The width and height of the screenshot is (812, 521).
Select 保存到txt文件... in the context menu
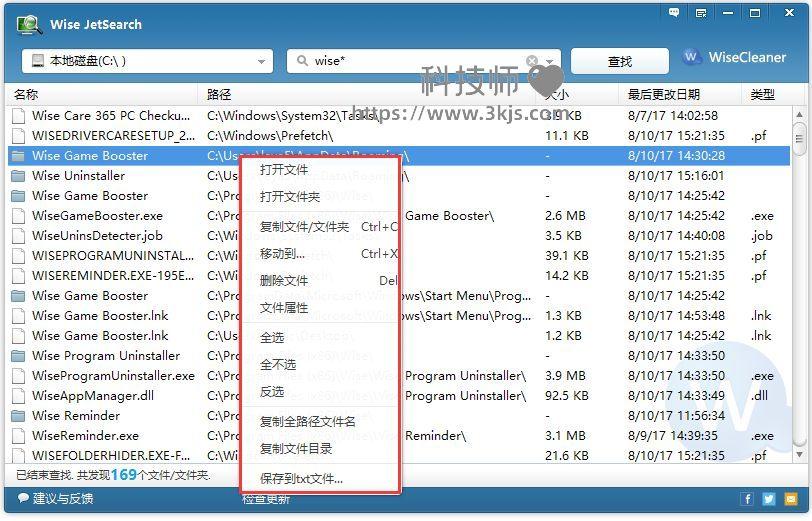(x=321, y=479)
